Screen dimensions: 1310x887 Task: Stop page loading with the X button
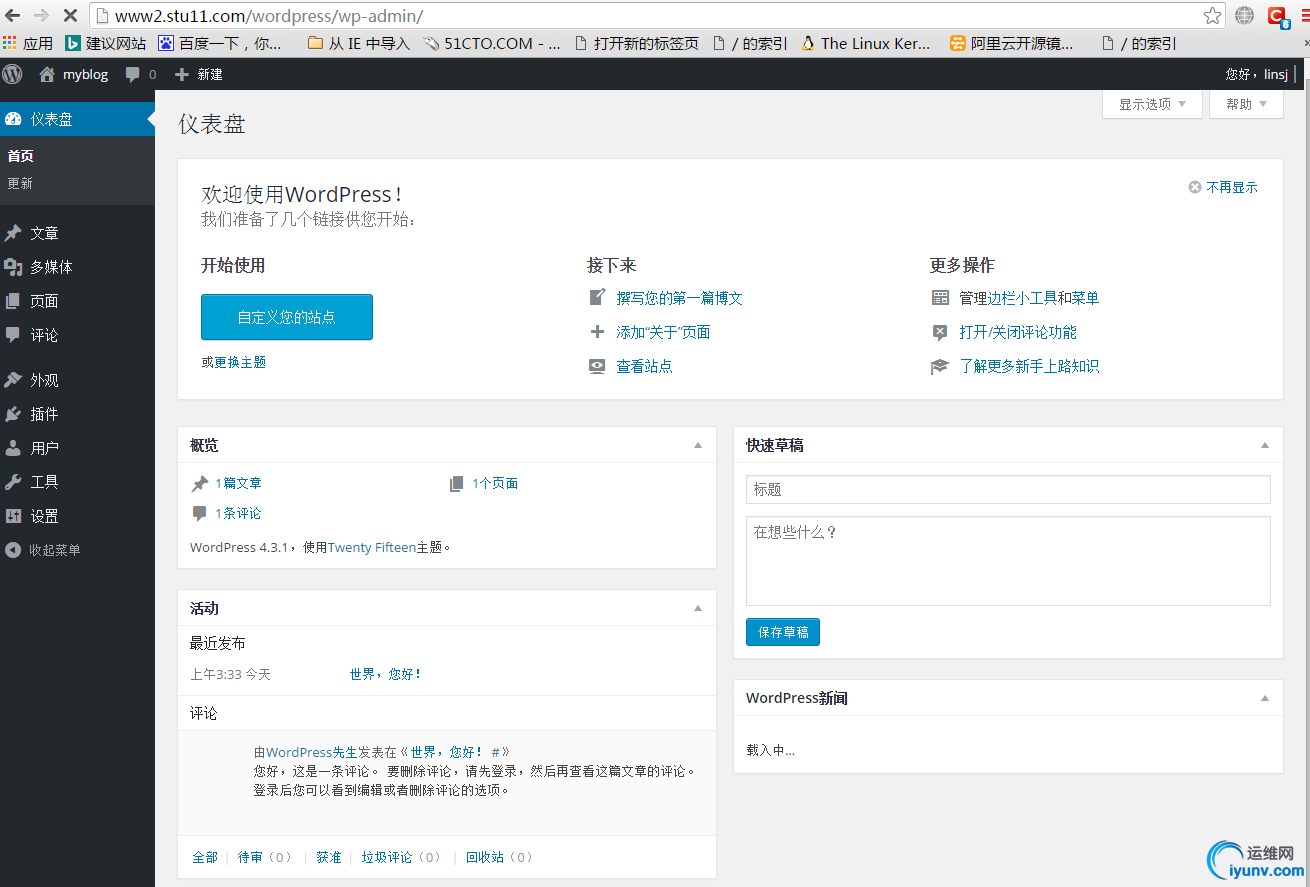tap(71, 16)
